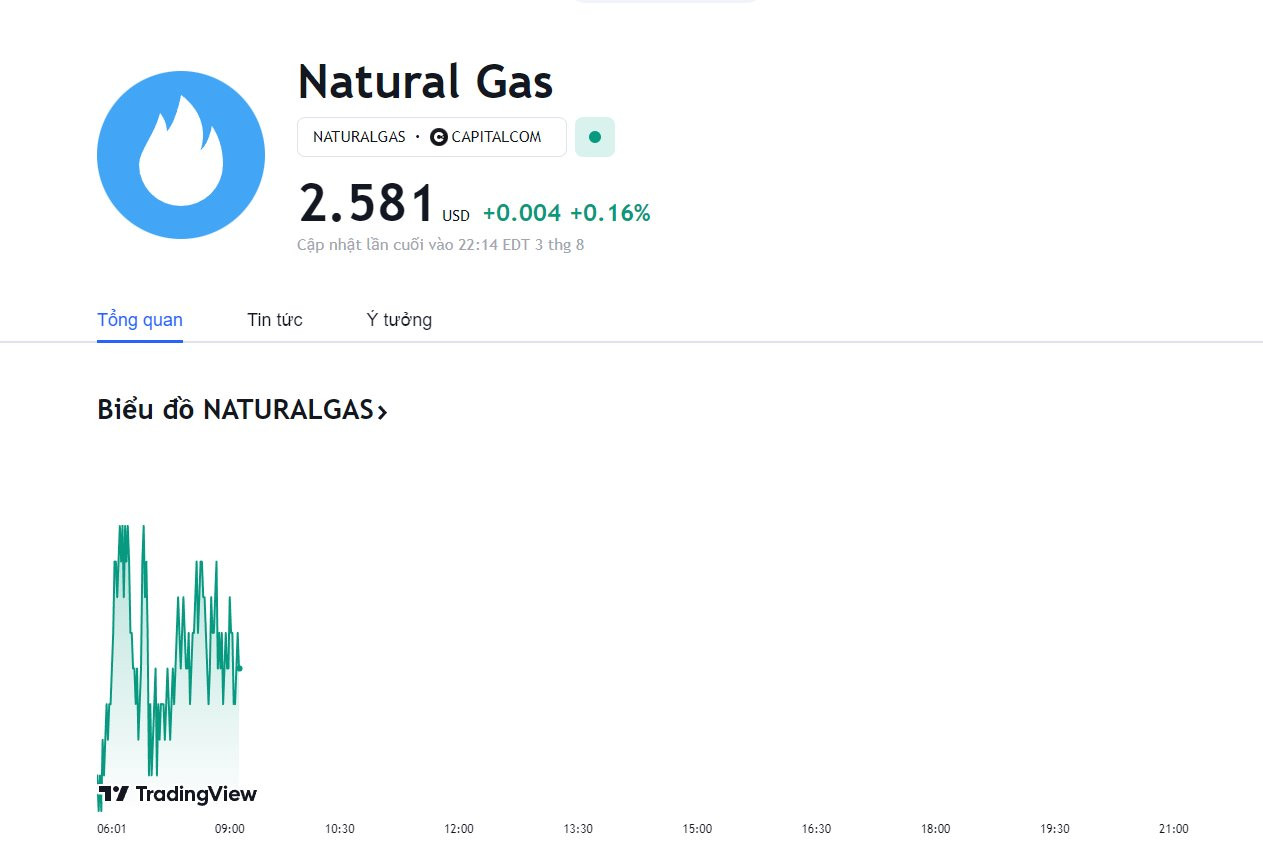
Task: Open the Ý tưởng tab
Action: pos(399,320)
